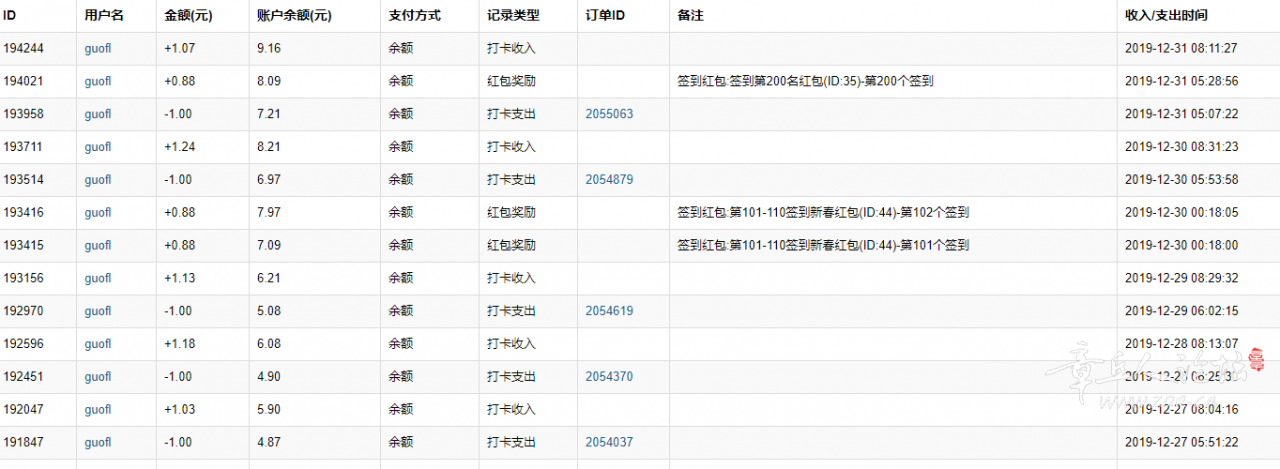
Task: Open order ID 2054879
Action: click(x=609, y=180)
